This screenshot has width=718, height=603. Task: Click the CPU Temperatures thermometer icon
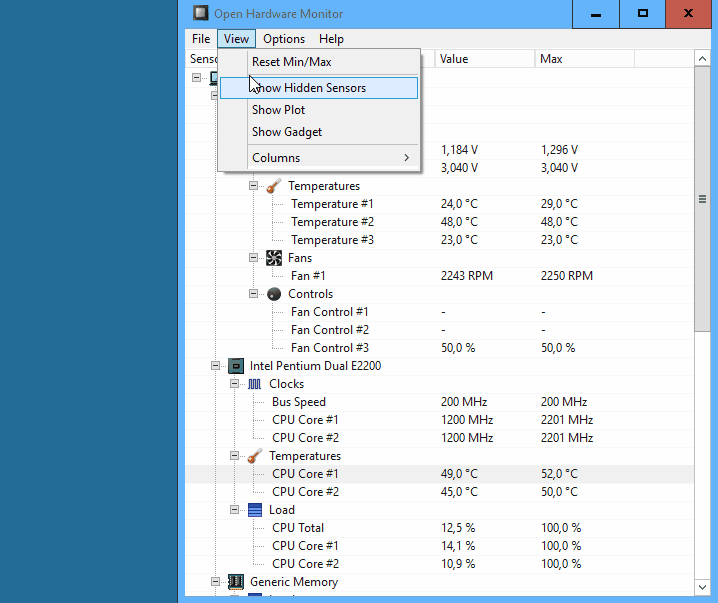tap(255, 456)
